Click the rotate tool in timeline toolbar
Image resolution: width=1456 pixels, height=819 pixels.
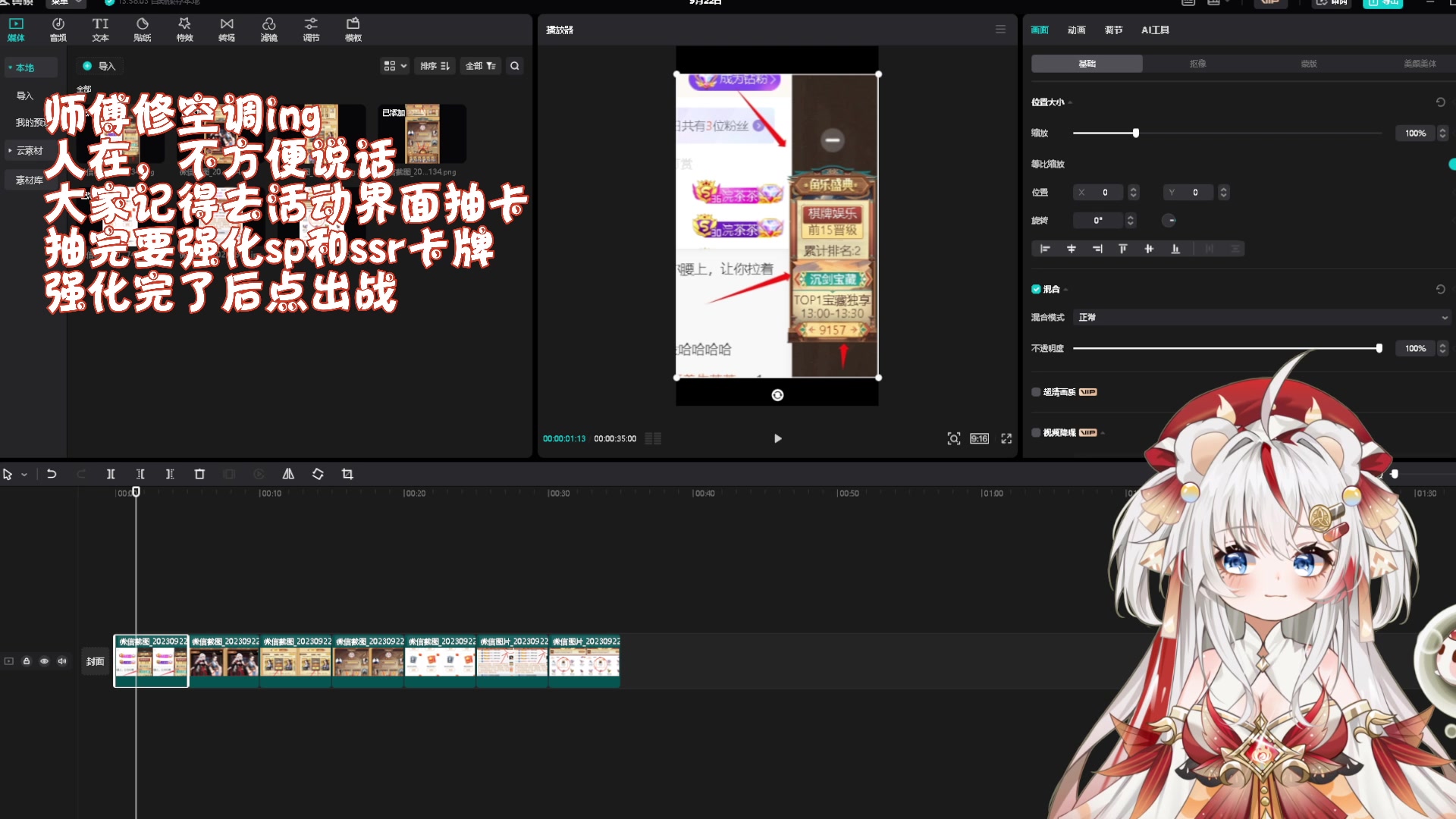tap(318, 474)
